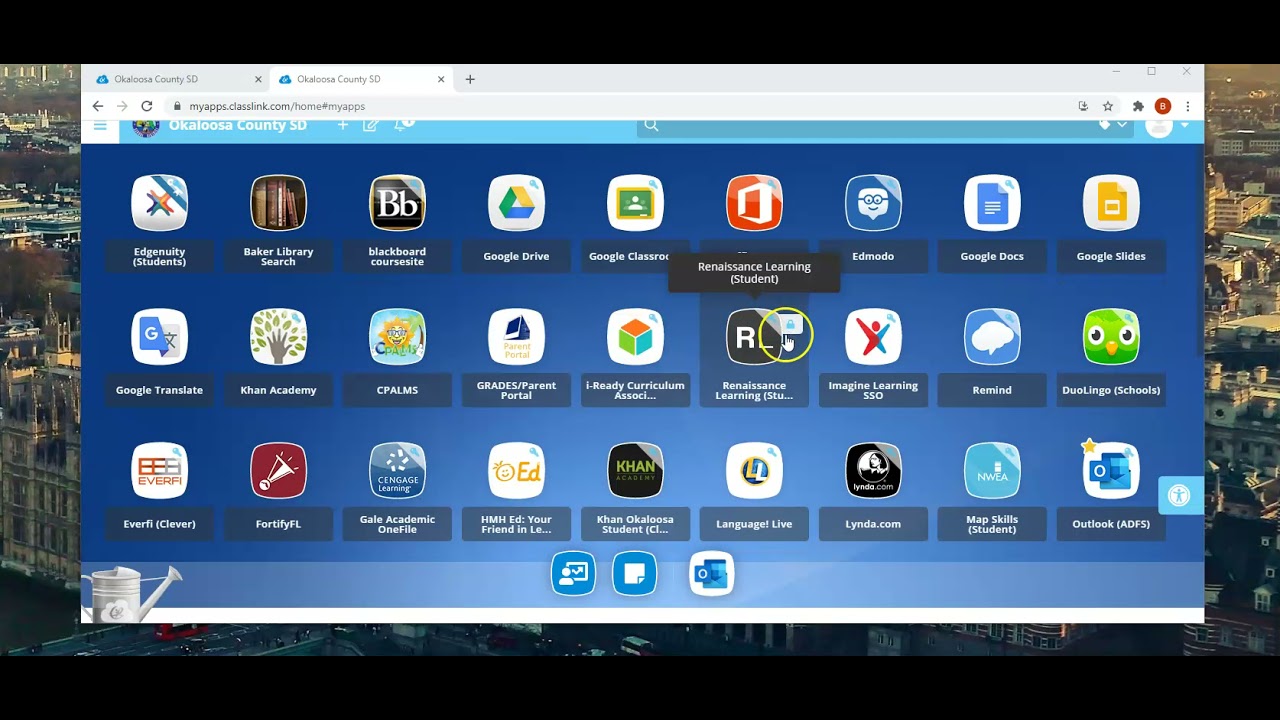Launch the HMH Ed app
The image size is (1280, 720).
(x=516, y=471)
